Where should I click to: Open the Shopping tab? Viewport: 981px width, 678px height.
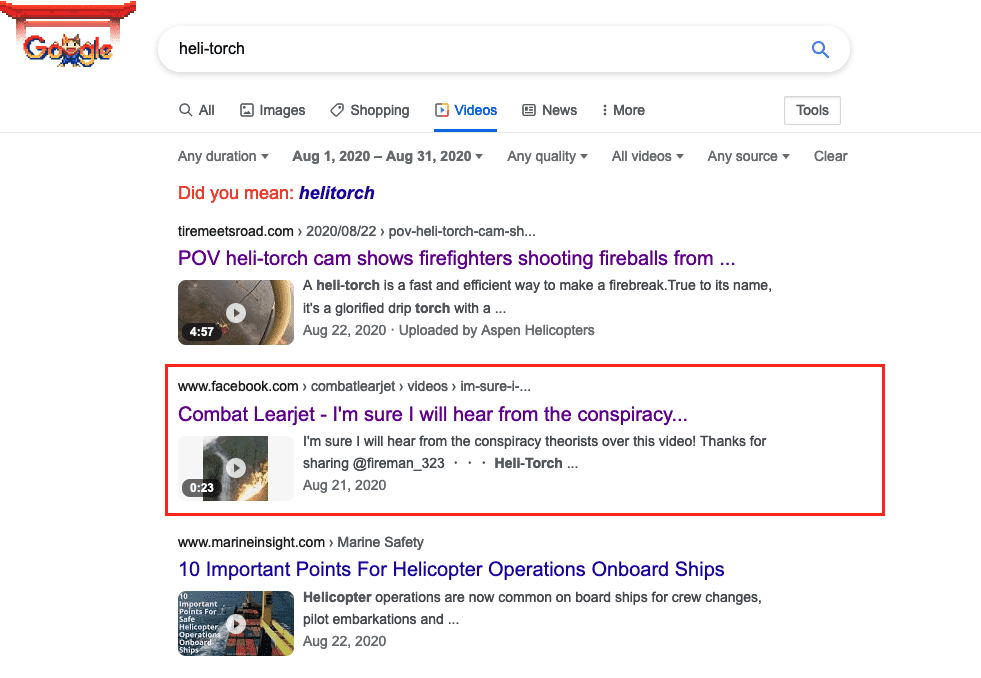(370, 110)
